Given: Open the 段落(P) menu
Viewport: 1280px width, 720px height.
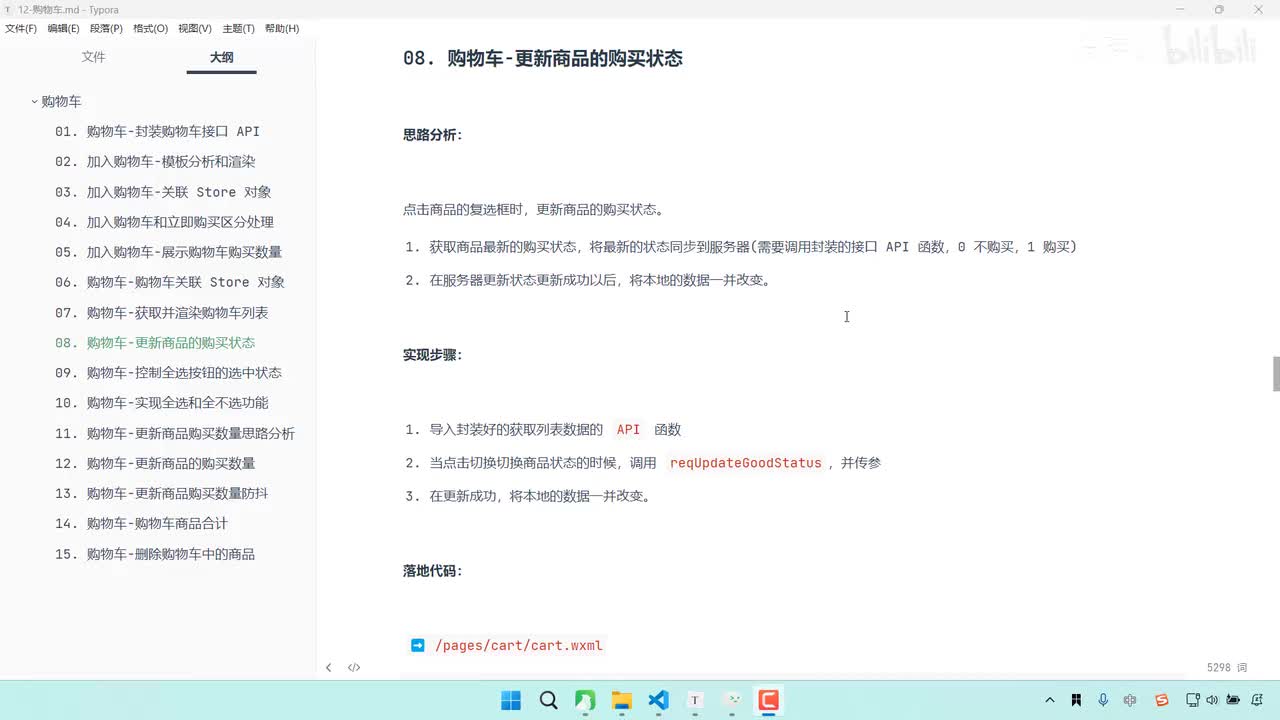Looking at the screenshot, I should pyautogui.click(x=106, y=29).
